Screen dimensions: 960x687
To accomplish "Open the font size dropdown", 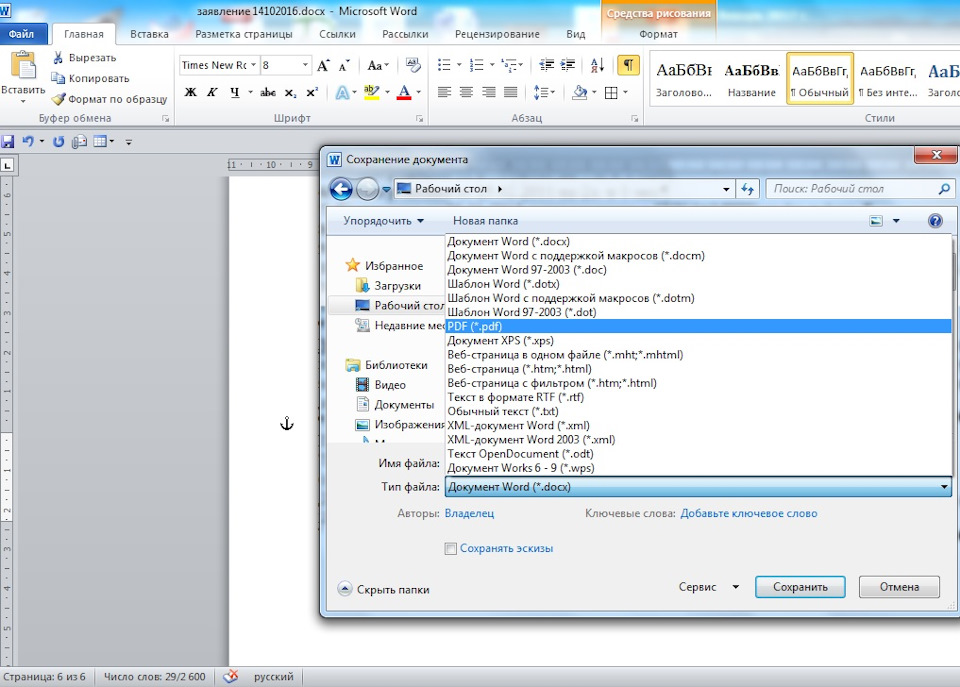I will pyautogui.click(x=305, y=65).
